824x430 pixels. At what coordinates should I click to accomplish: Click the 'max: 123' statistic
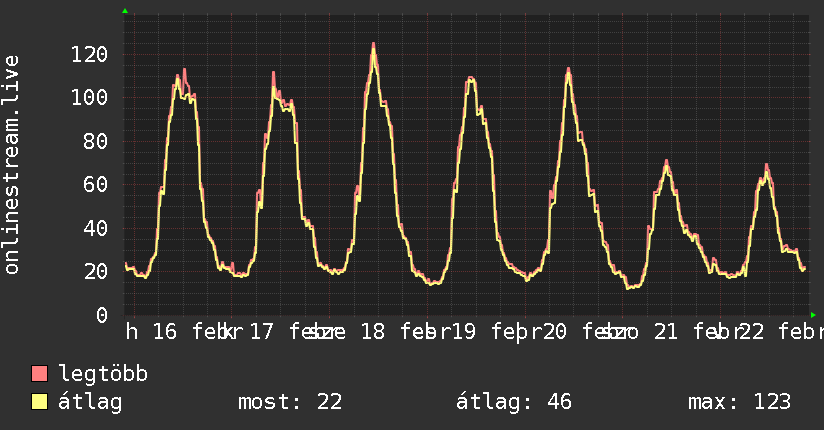coord(739,402)
